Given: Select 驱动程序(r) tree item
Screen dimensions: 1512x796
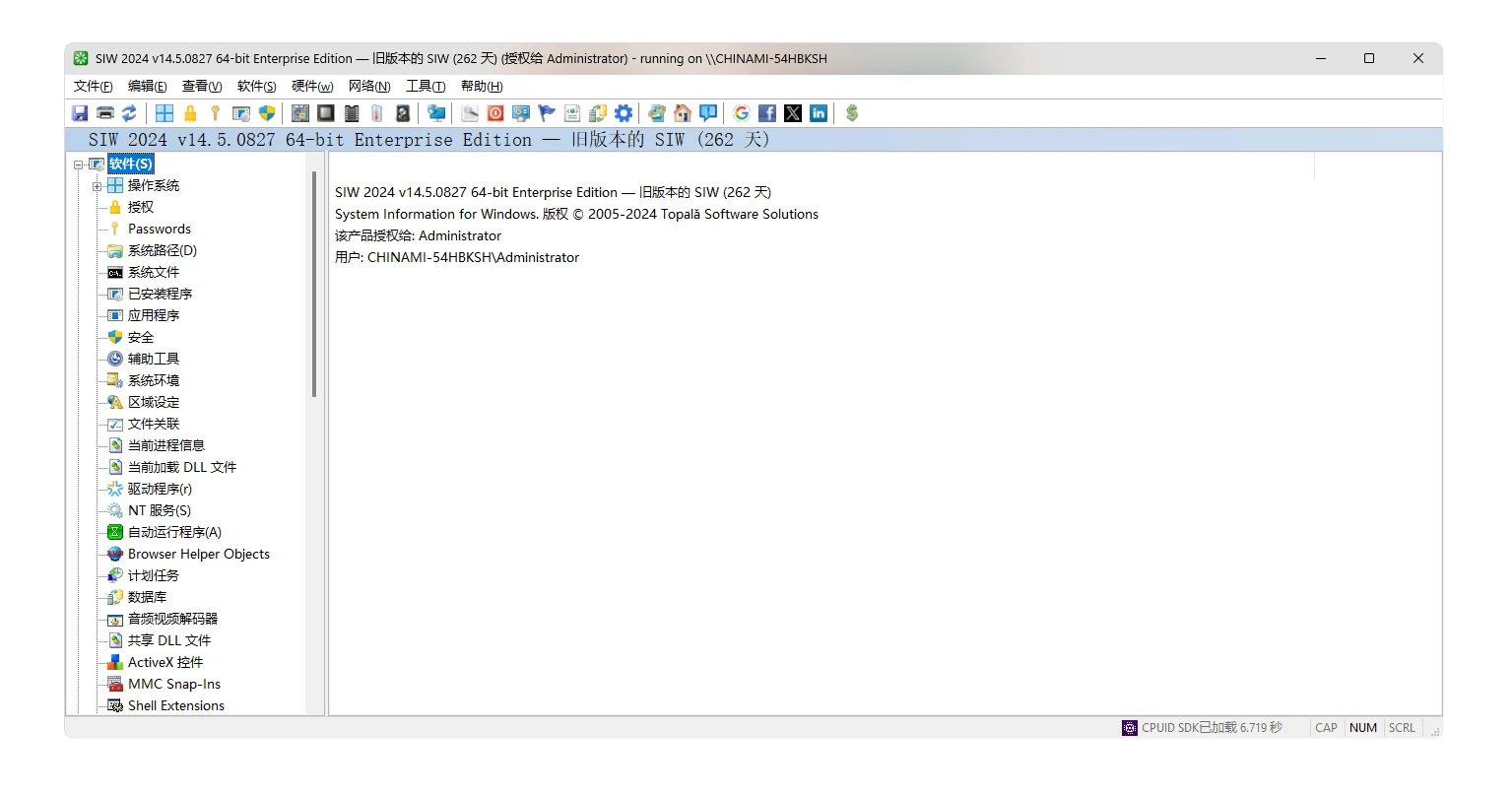Looking at the screenshot, I should 160,489.
